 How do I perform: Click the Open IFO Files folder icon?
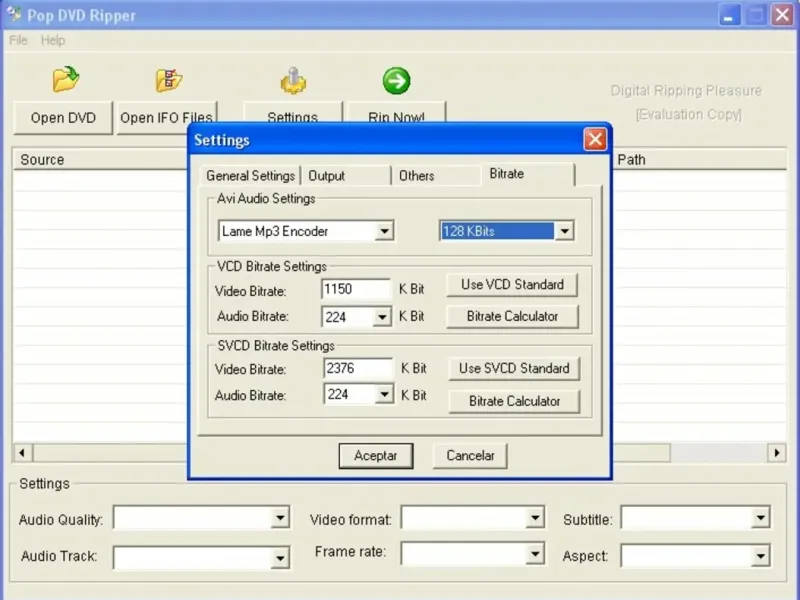(x=169, y=80)
